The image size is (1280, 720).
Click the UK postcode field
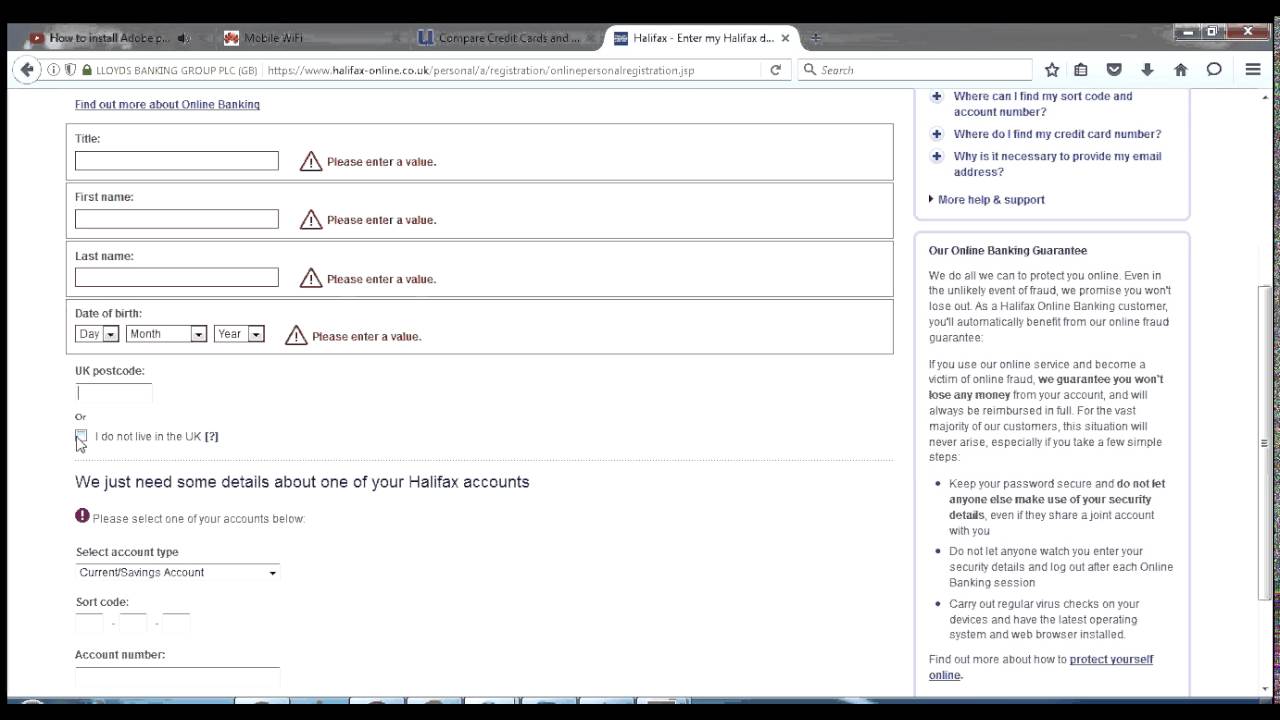tap(114, 393)
